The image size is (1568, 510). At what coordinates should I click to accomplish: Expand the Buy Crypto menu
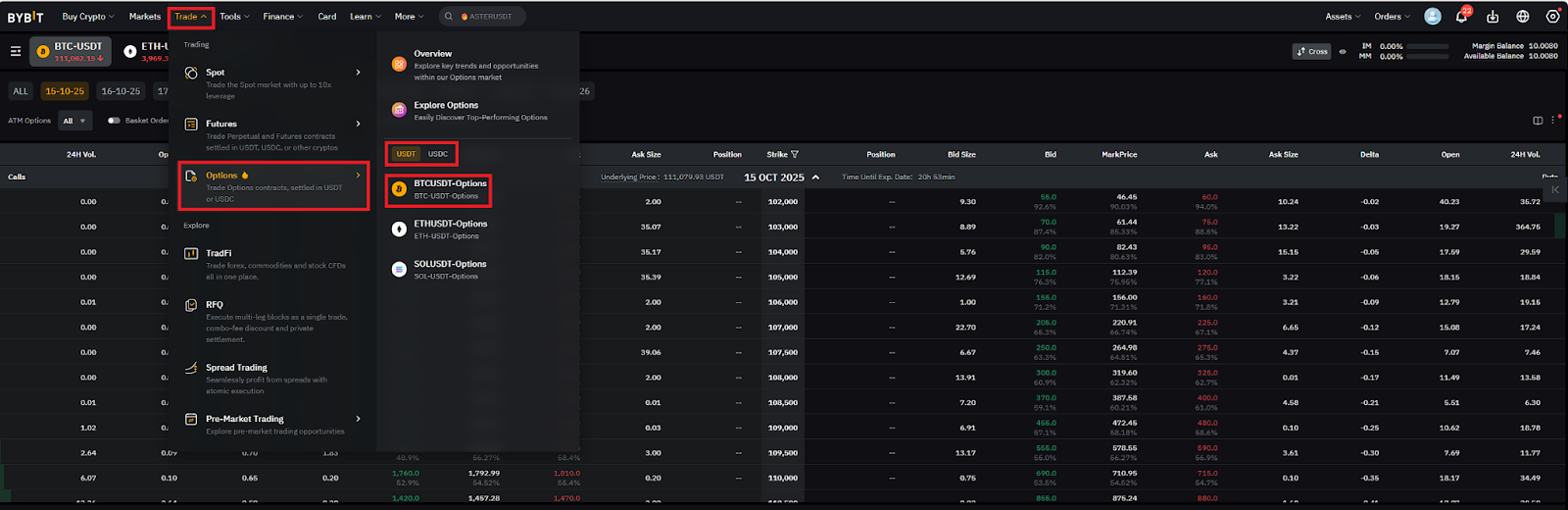(x=88, y=17)
